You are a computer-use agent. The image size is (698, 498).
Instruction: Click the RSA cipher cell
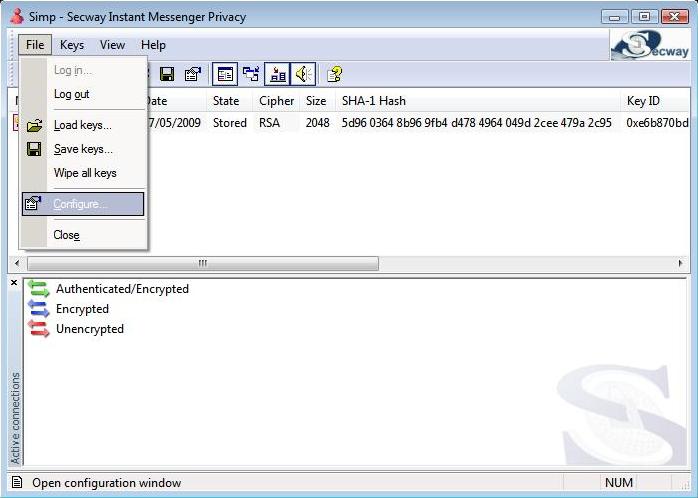[269, 123]
